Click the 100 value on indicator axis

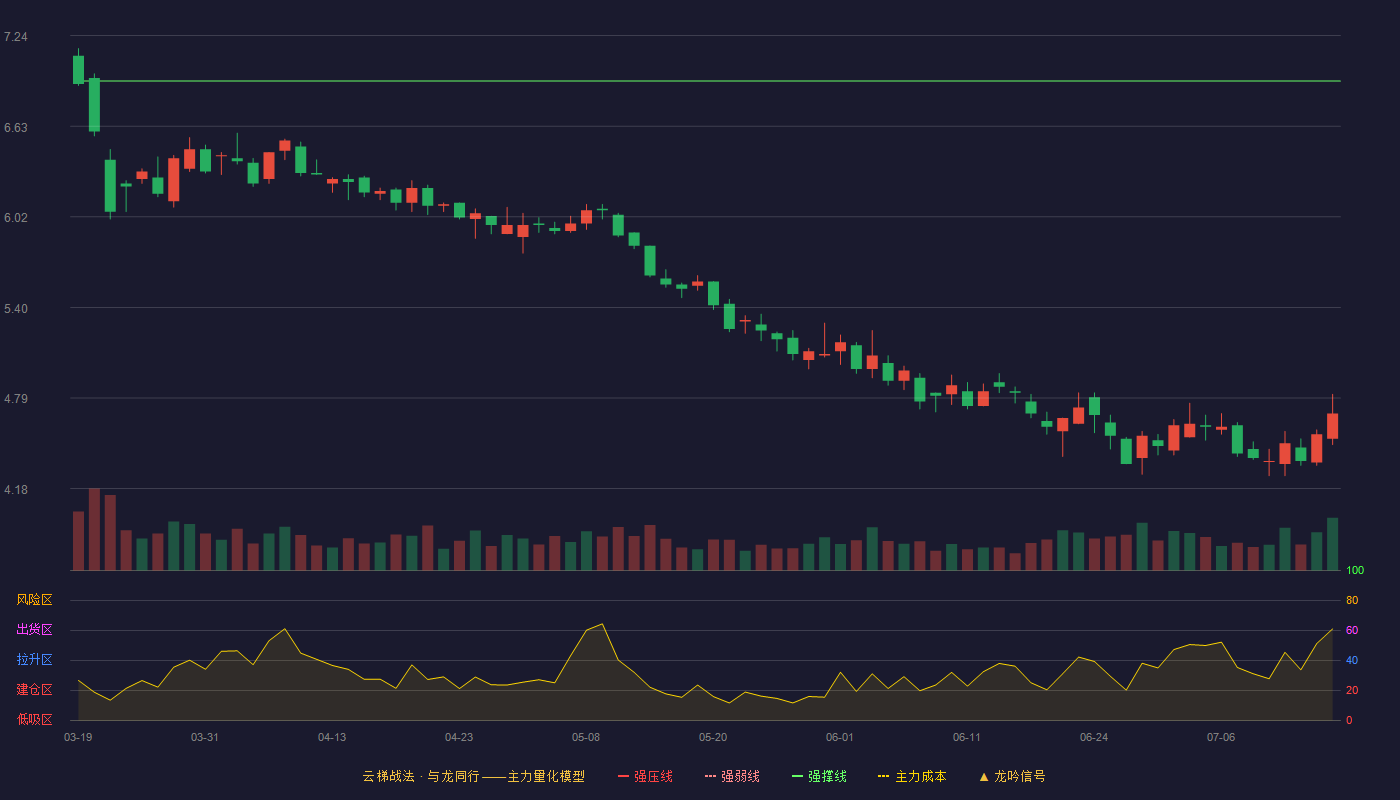point(1355,571)
